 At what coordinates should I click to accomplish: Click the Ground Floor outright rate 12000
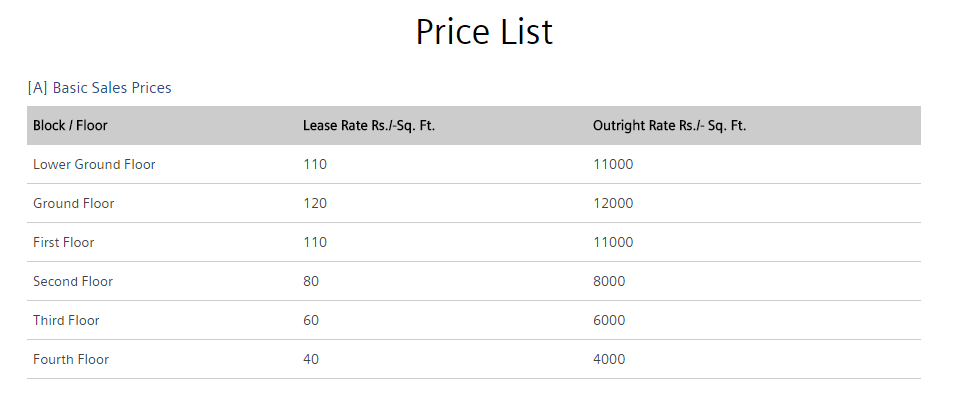pos(613,203)
